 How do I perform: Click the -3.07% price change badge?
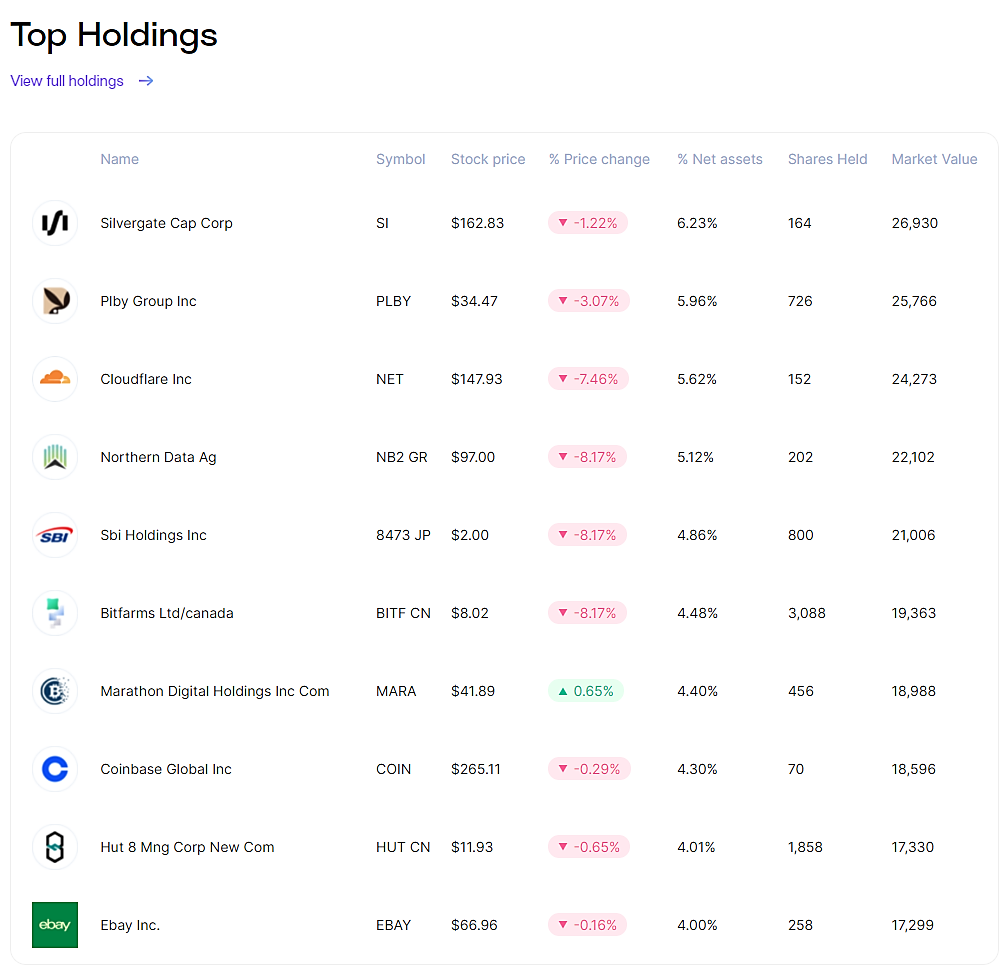589,301
